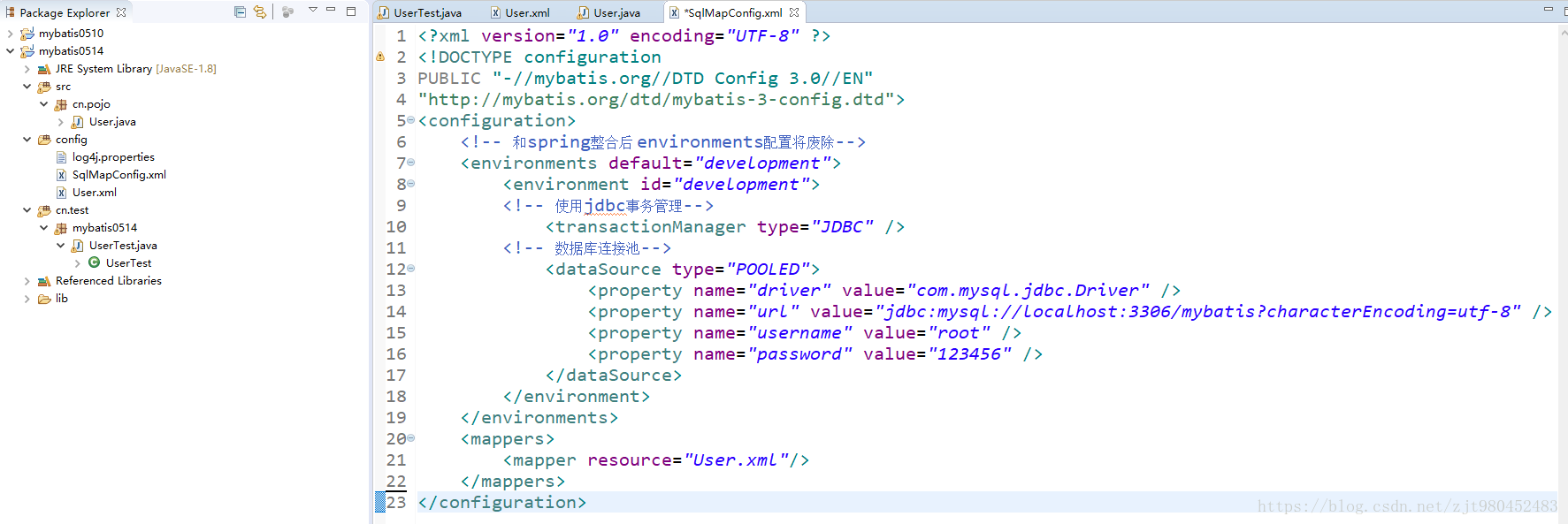Select the JRE System Library label
The image size is (1568, 524).
[135, 69]
